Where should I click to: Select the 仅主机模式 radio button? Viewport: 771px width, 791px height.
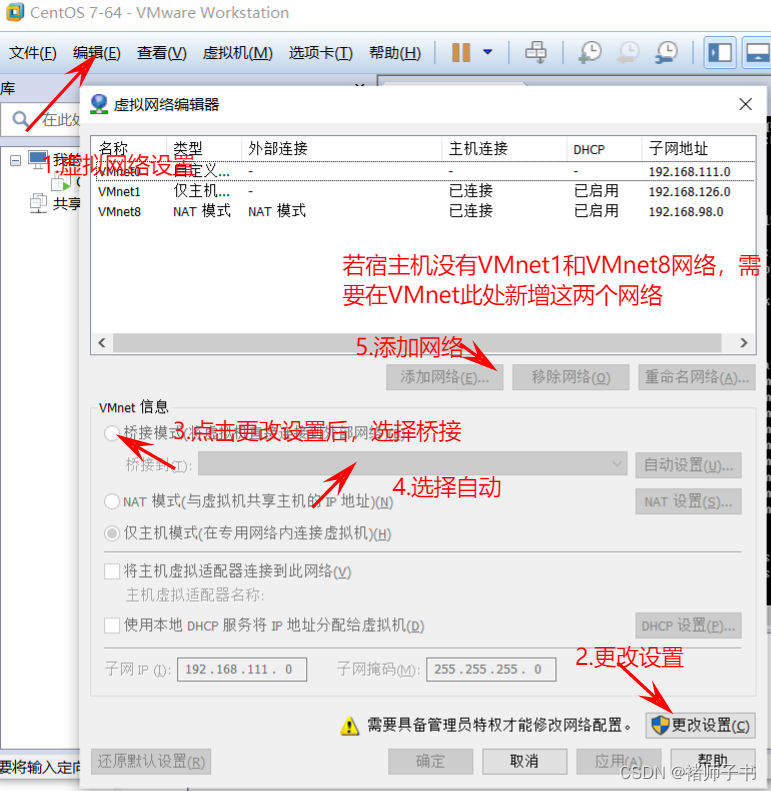[112, 533]
